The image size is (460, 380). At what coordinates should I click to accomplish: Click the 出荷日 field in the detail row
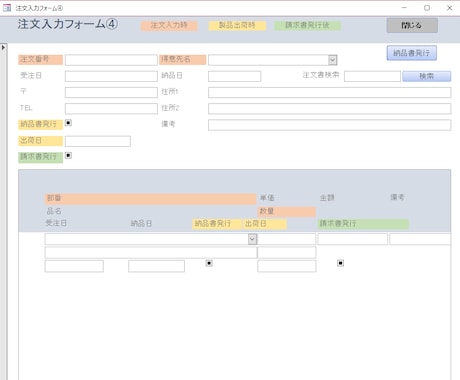click(x=287, y=266)
